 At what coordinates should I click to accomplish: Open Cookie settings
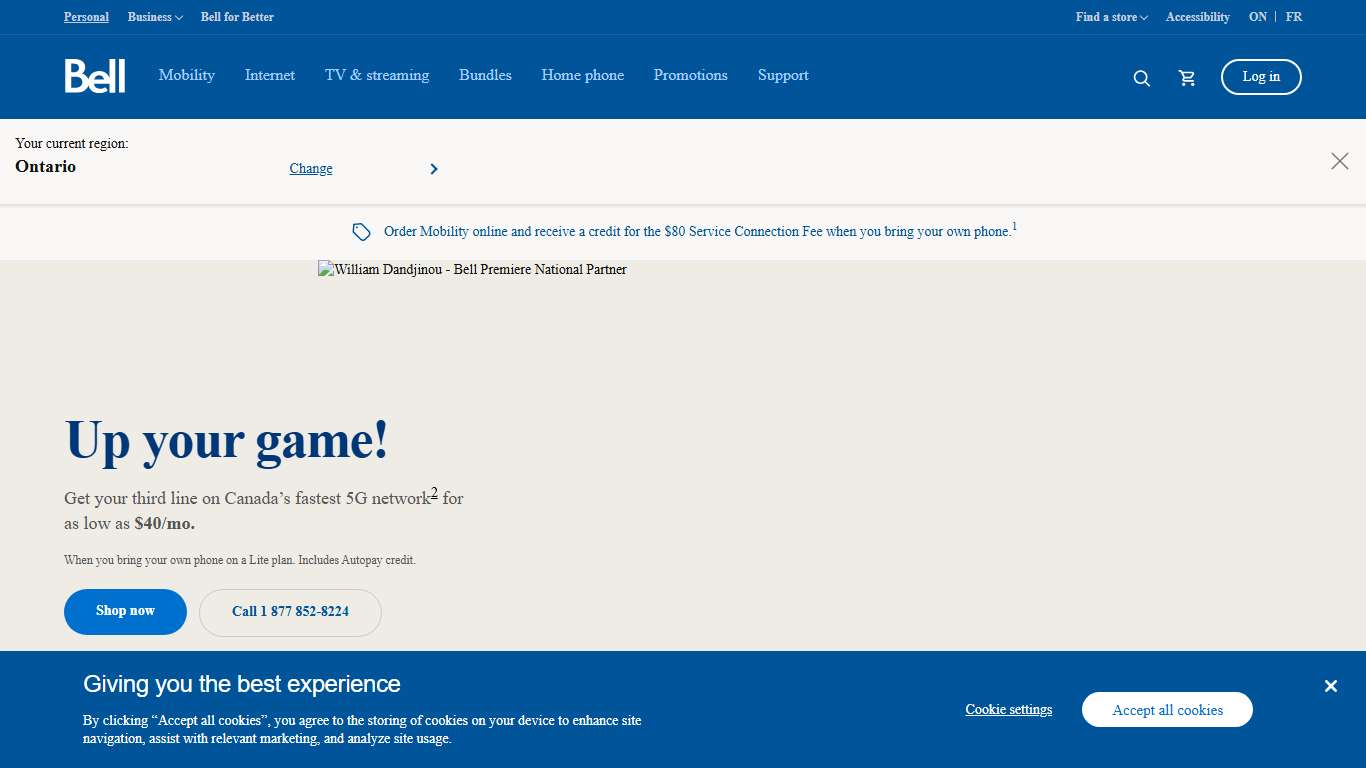click(1008, 709)
